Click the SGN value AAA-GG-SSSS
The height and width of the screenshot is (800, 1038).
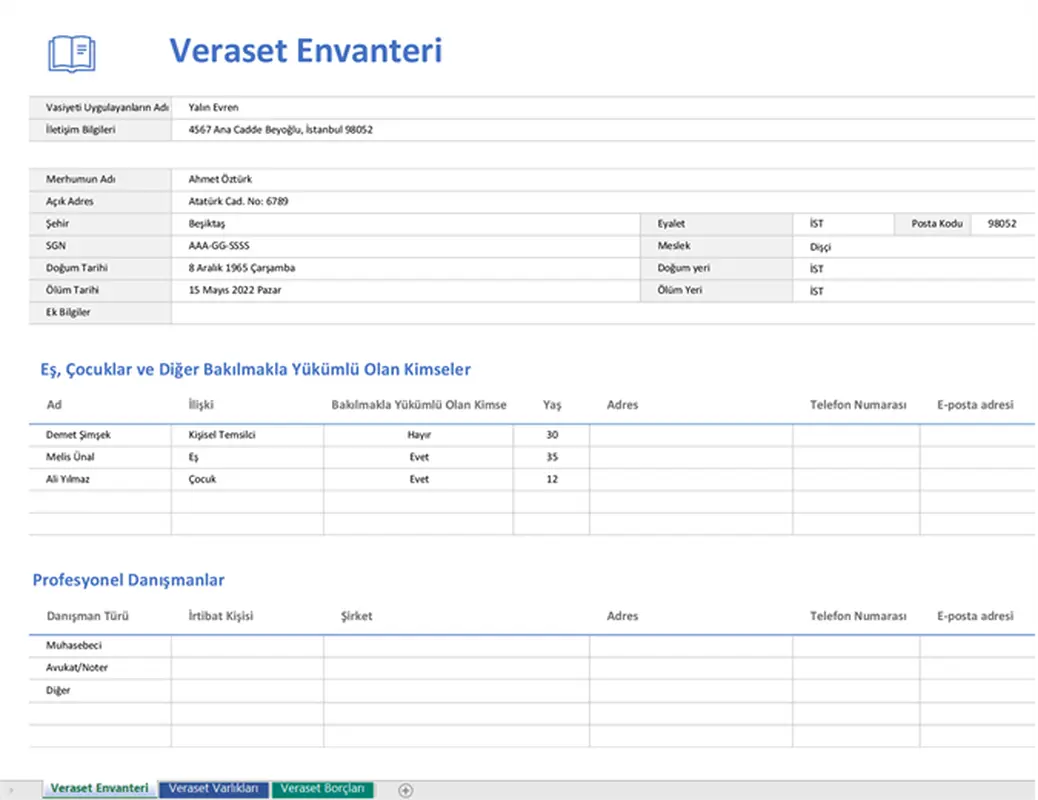coord(300,245)
